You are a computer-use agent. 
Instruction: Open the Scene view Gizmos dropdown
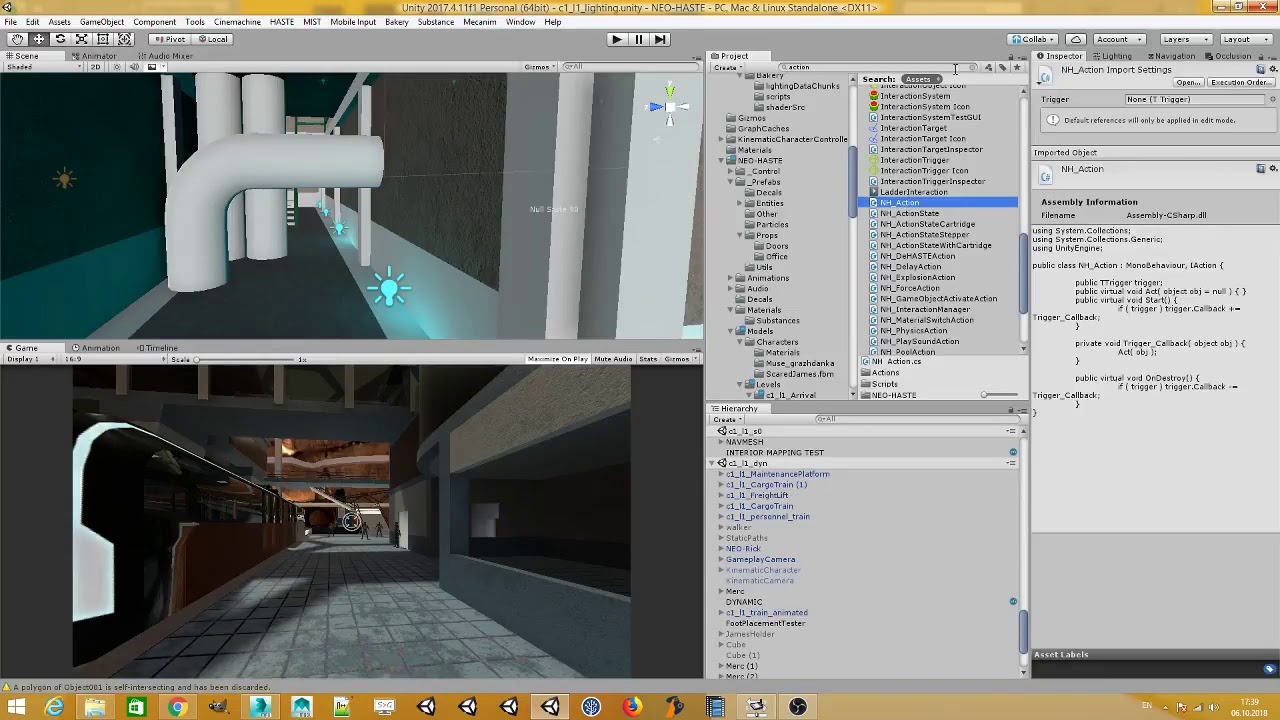point(540,67)
